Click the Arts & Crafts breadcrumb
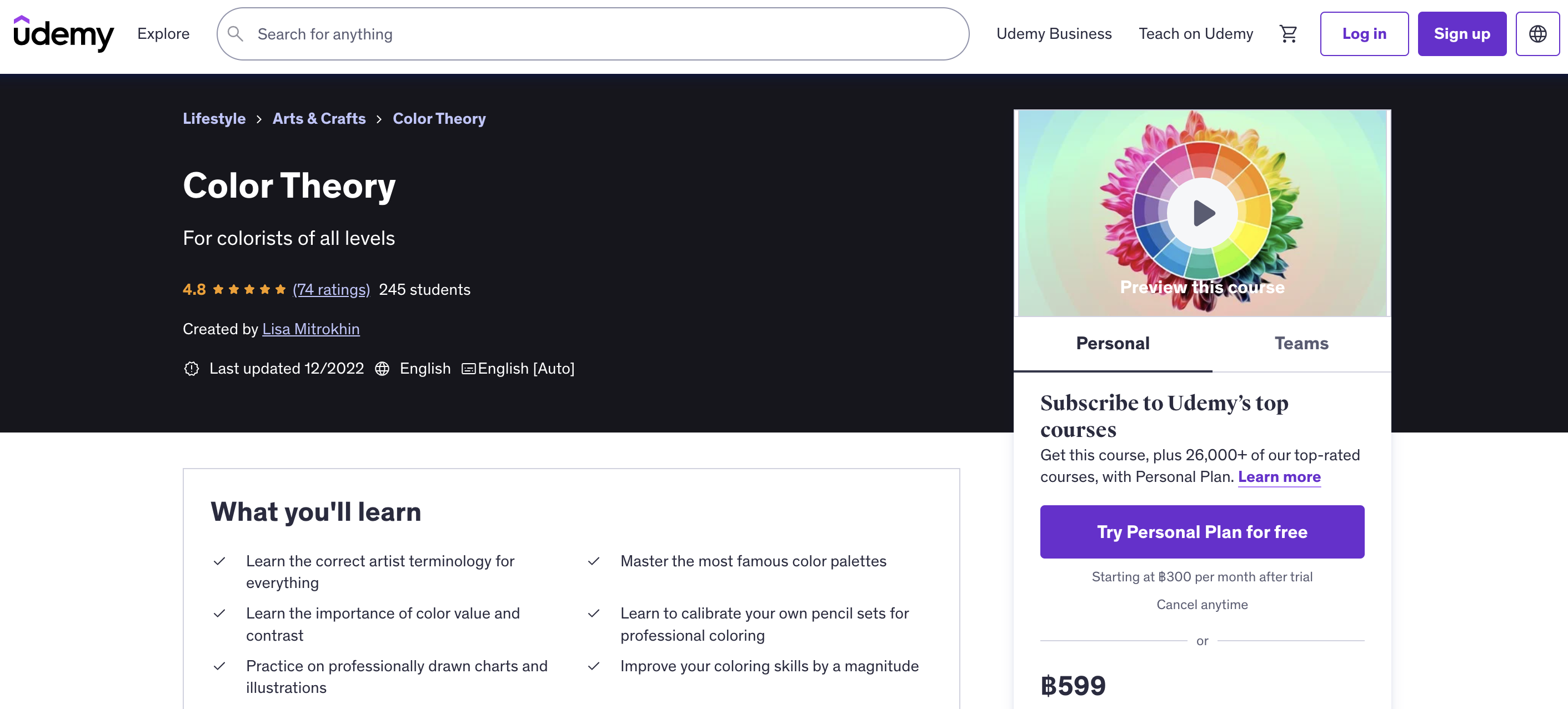Image resolution: width=1568 pixels, height=709 pixels. [319, 119]
